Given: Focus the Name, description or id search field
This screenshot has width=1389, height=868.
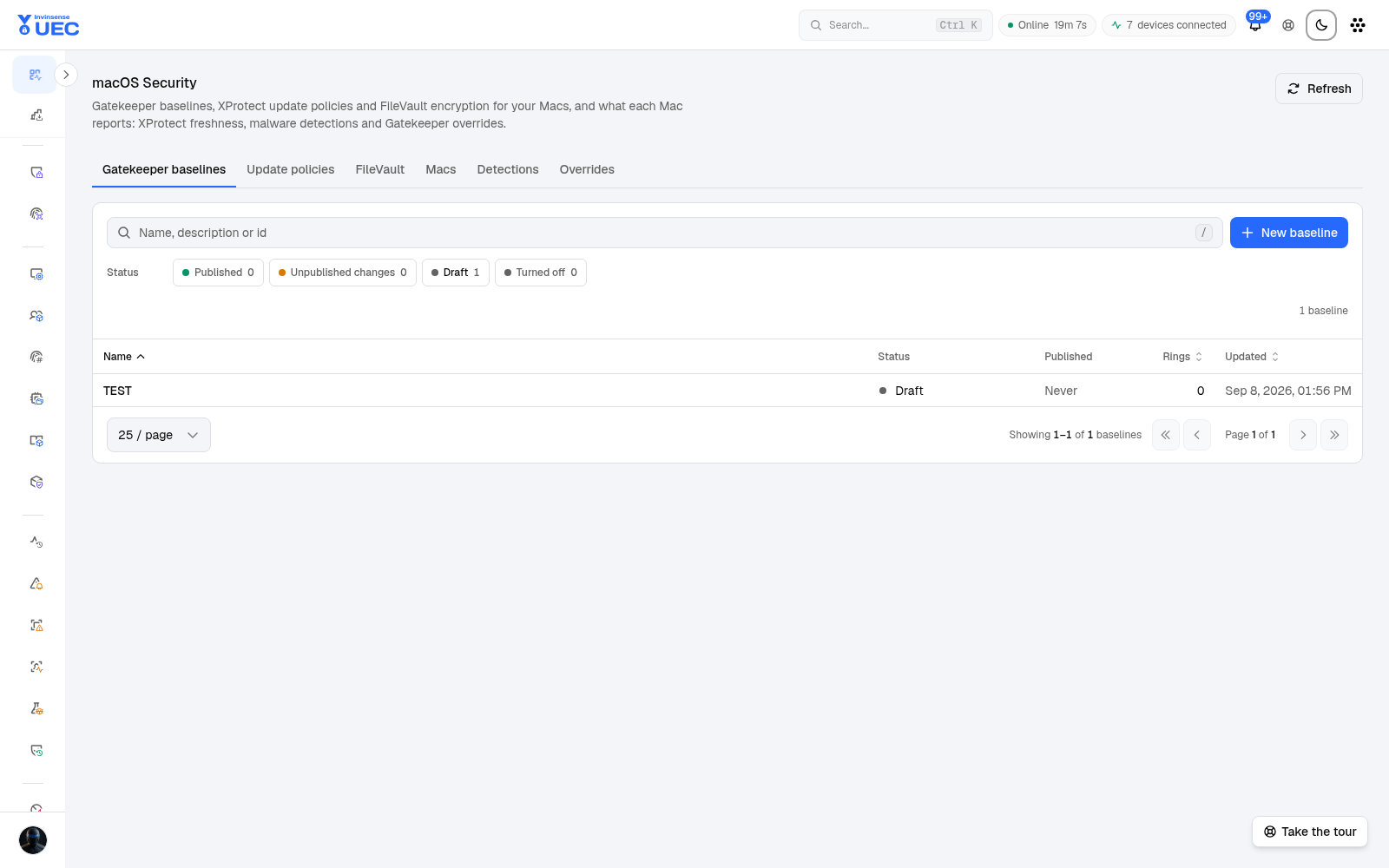Looking at the screenshot, I should pos(665,233).
